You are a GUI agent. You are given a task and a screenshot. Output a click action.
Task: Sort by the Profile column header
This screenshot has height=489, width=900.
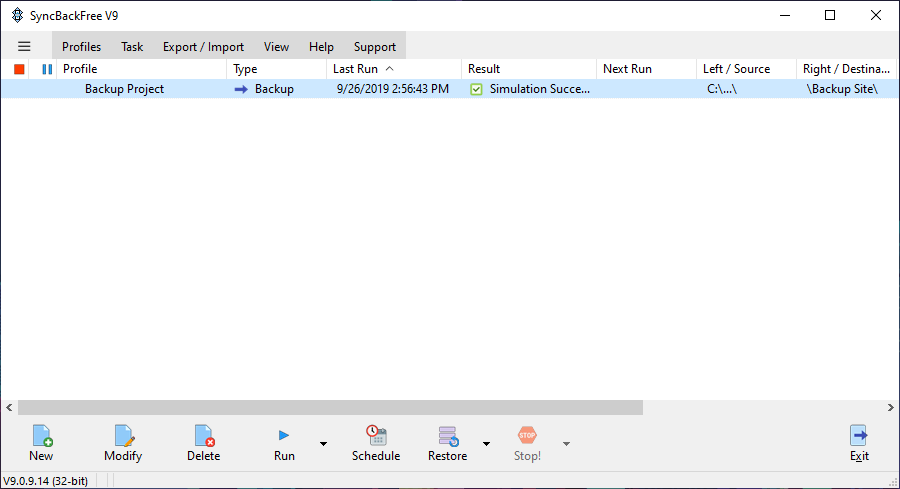[x=142, y=69]
